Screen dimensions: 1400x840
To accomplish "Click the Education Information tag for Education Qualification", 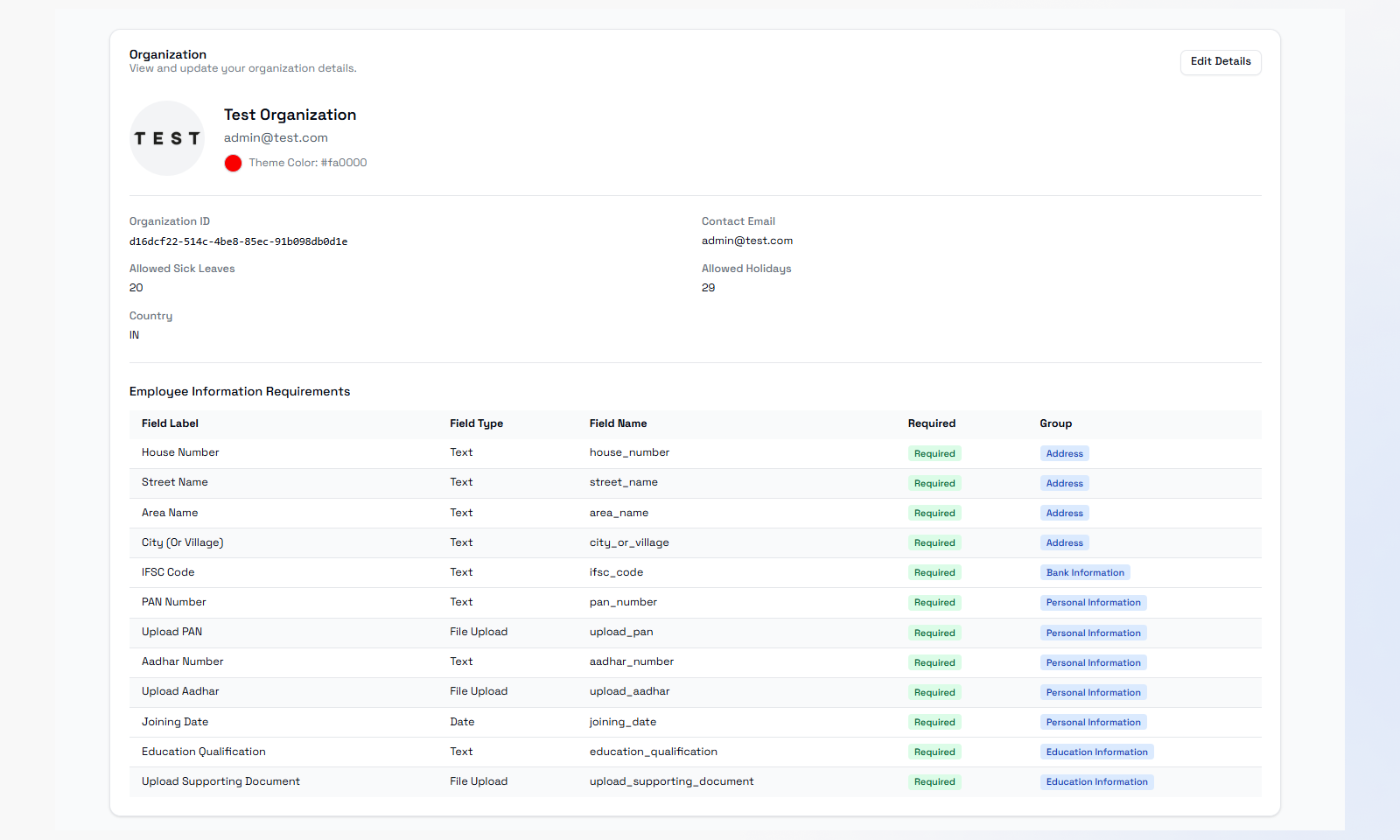I will pyautogui.click(x=1096, y=752).
